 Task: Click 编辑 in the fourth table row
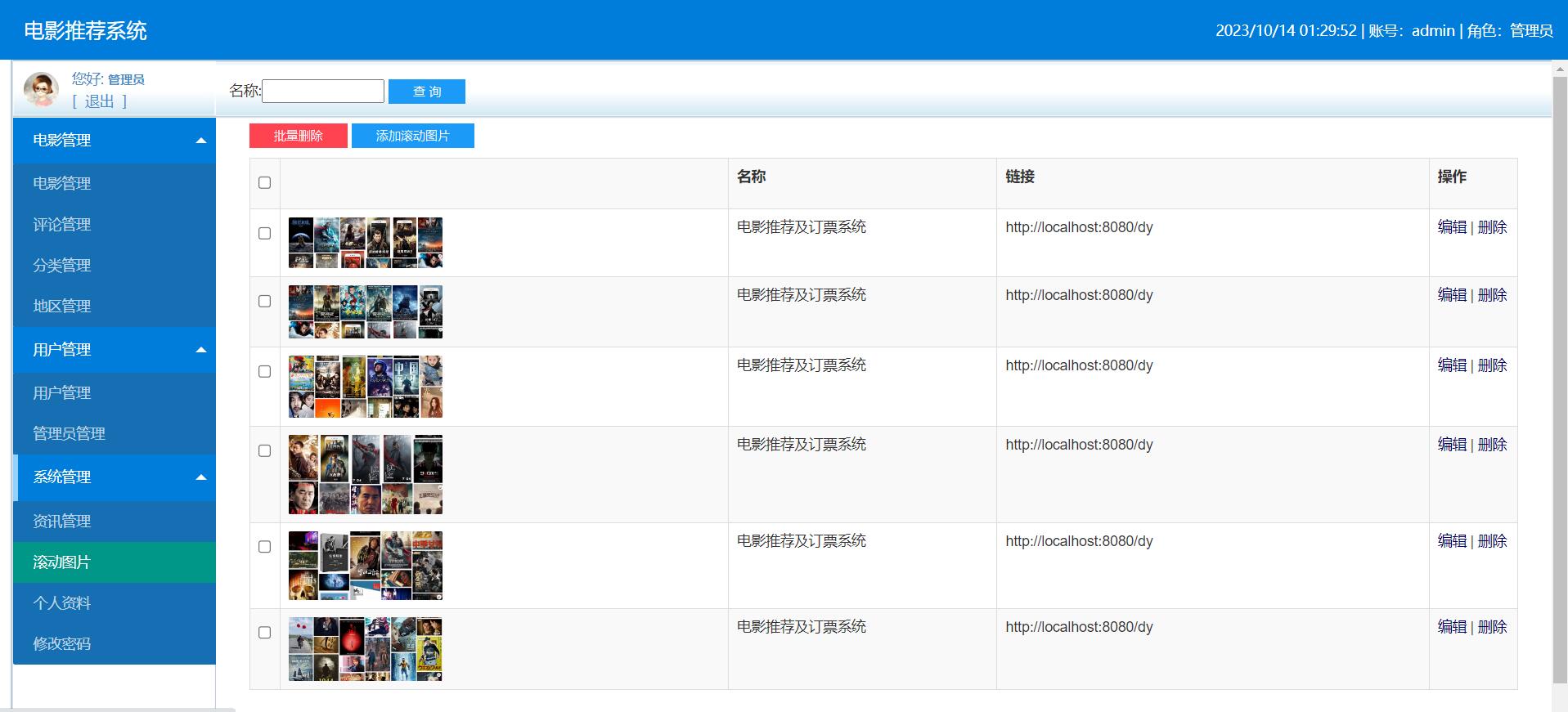point(1452,445)
